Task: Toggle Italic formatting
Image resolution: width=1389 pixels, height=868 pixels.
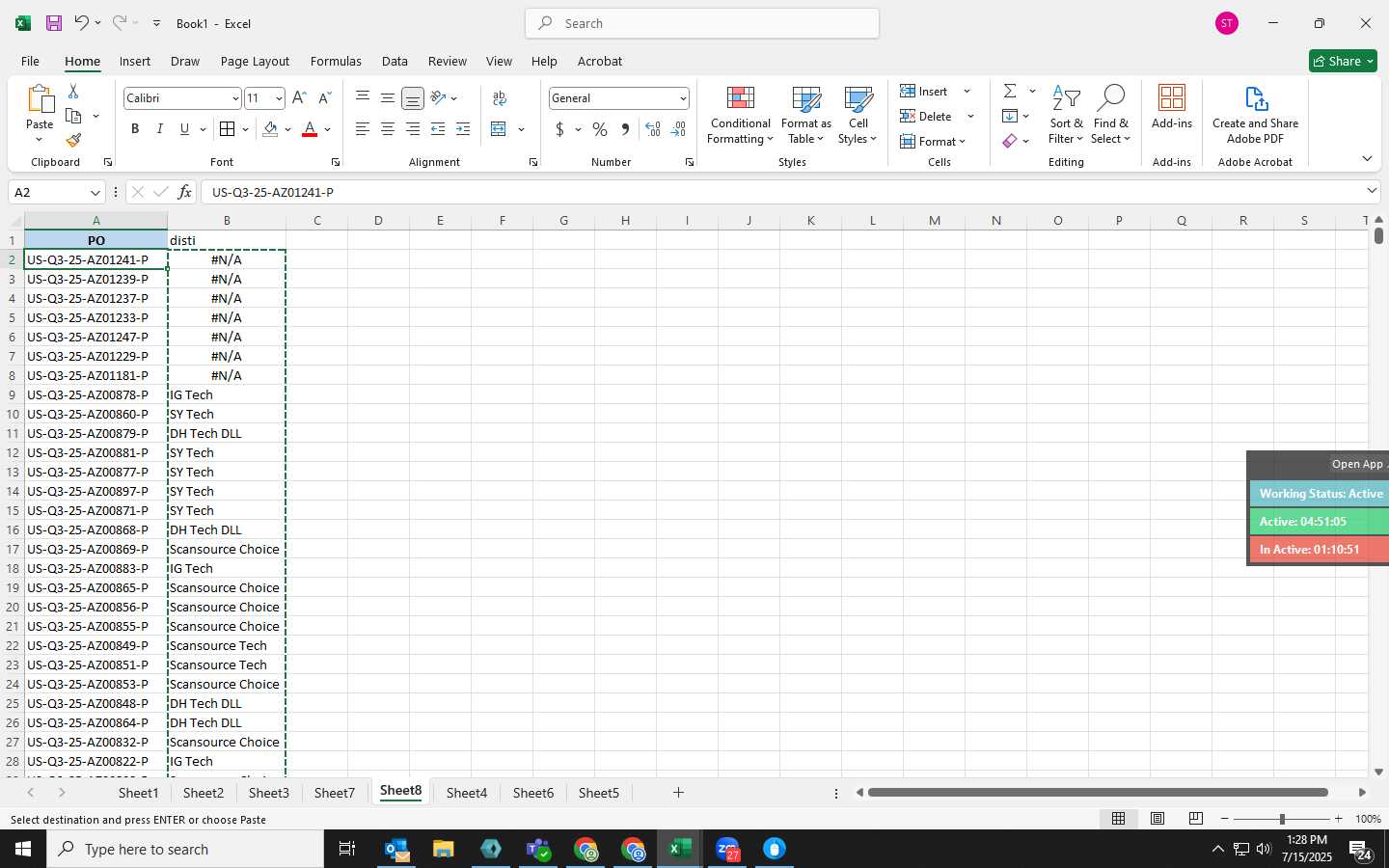Action: pos(160,129)
